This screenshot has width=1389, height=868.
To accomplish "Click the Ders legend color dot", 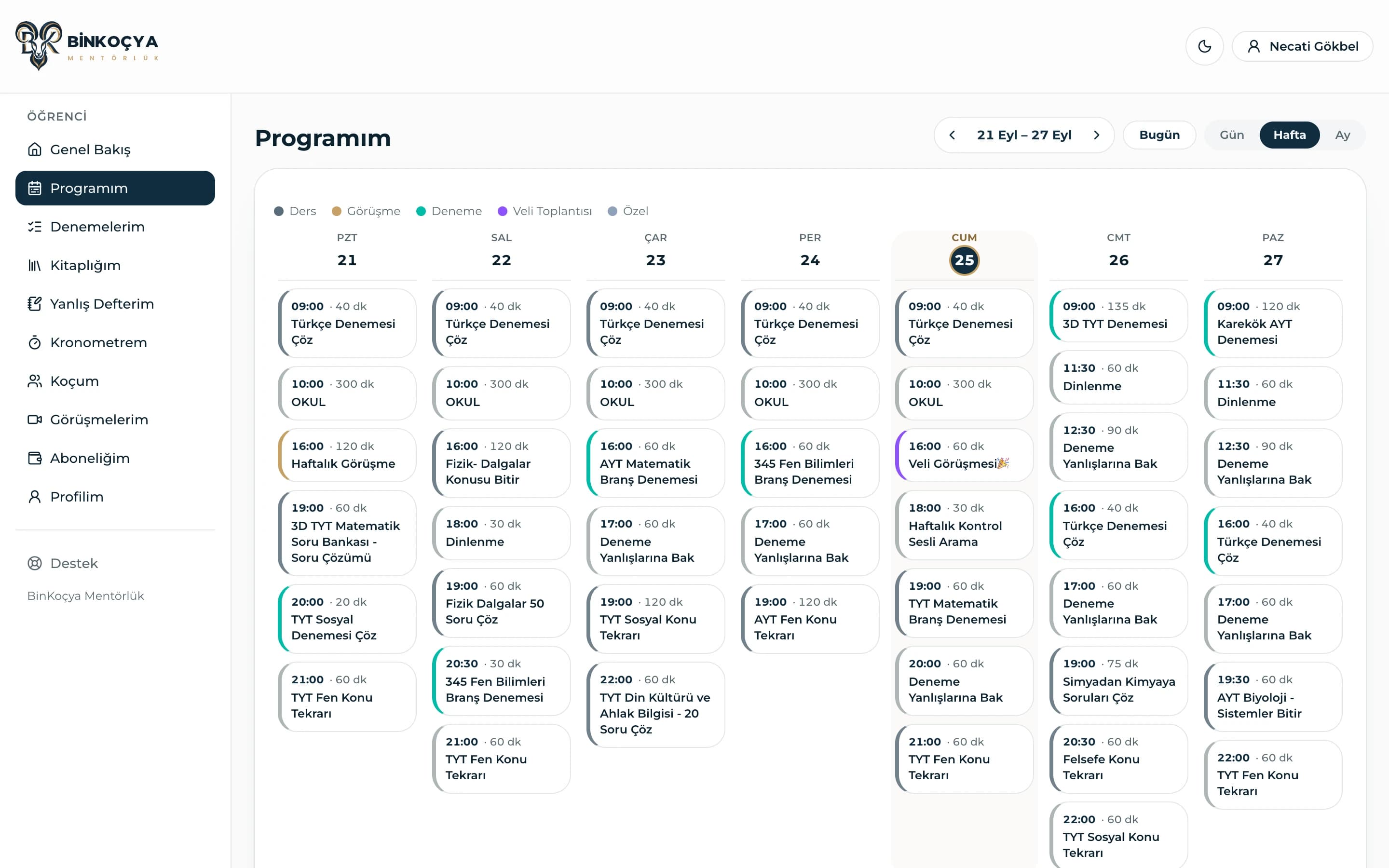I will [x=279, y=211].
